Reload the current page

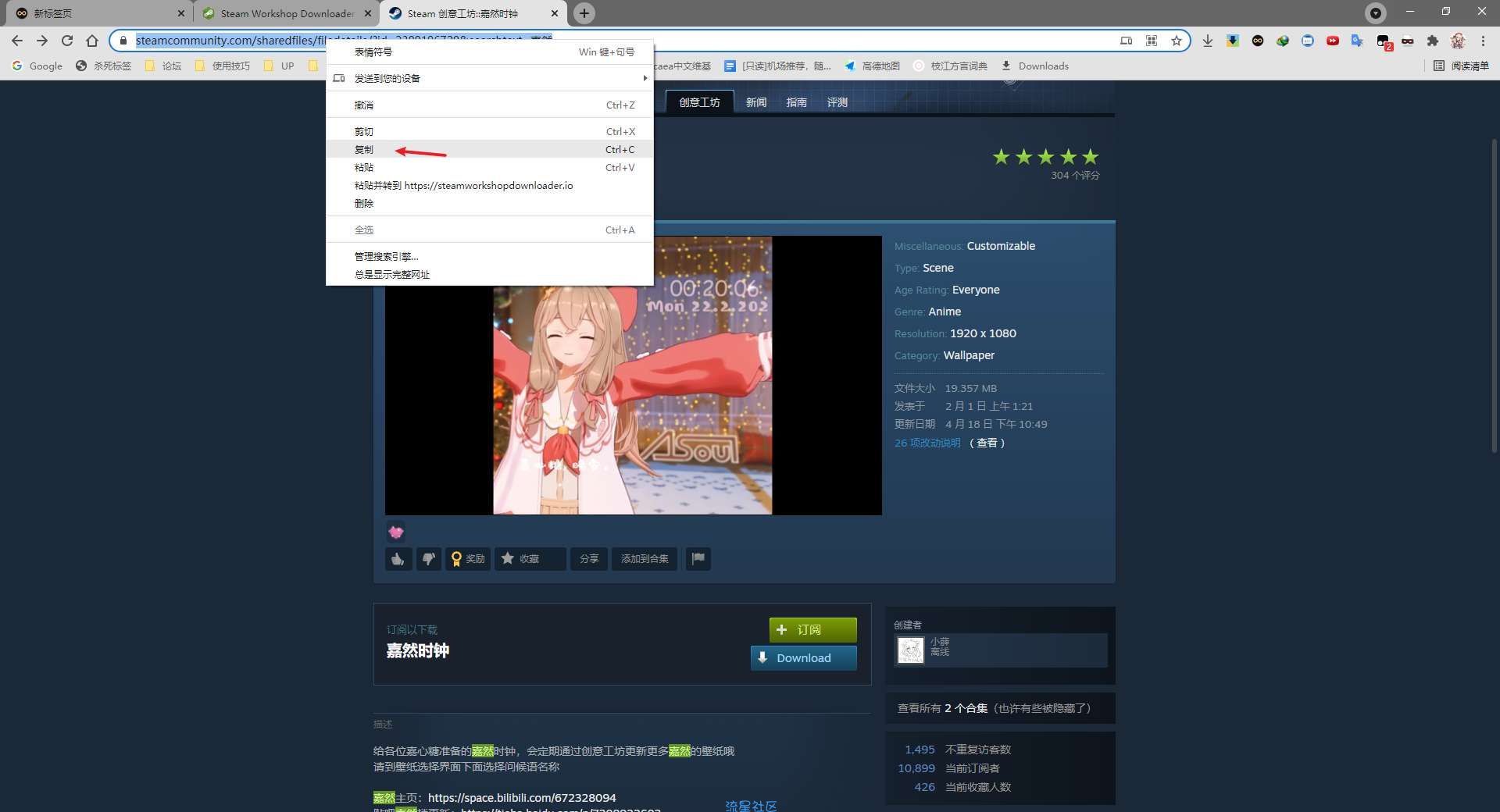pos(67,41)
